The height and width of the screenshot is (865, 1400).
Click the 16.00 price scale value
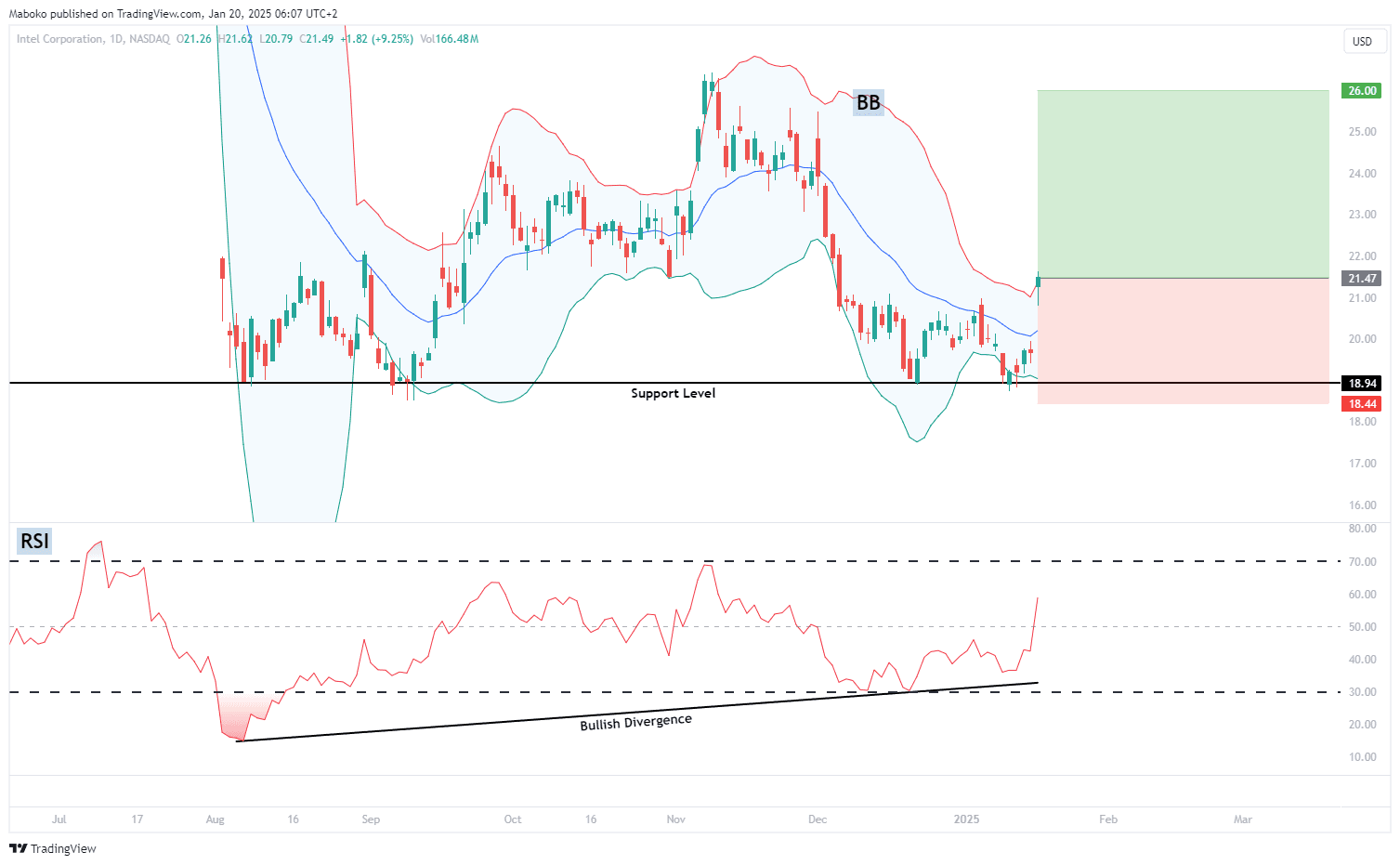[x=1363, y=505]
